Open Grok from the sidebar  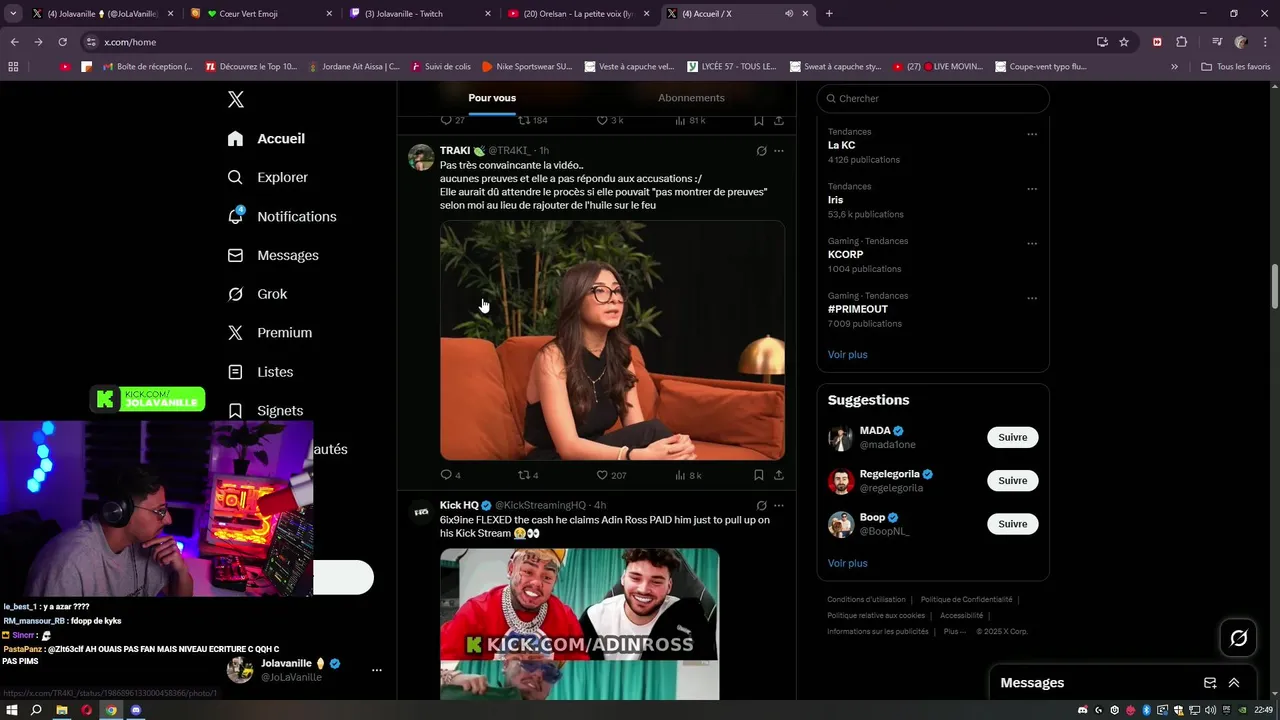click(257, 294)
